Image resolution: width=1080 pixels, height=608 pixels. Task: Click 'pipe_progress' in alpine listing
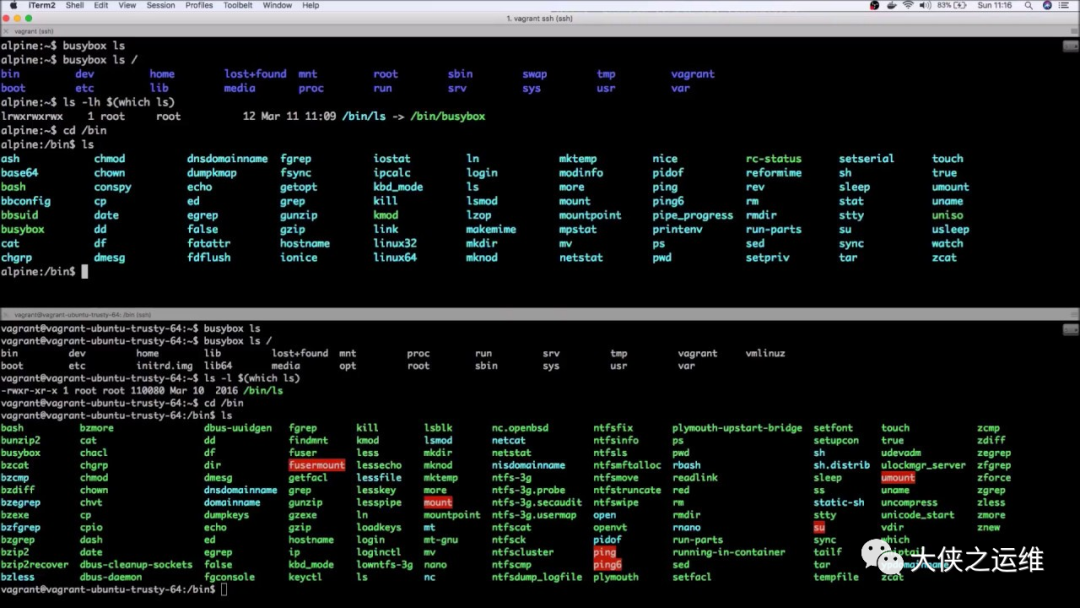pyautogui.click(x=693, y=215)
